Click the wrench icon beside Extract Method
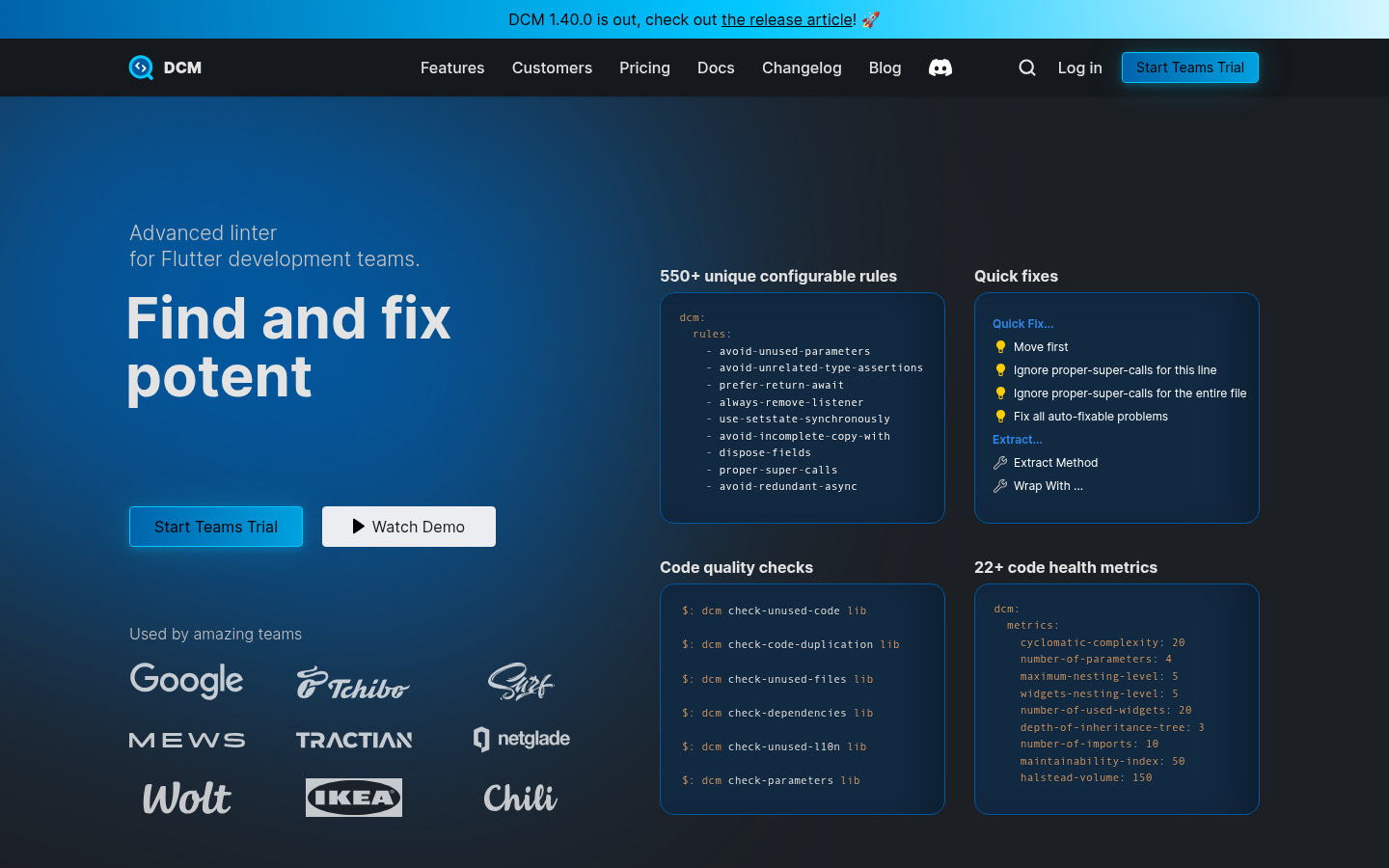Image resolution: width=1389 pixels, height=868 pixels. [x=1000, y=463]
